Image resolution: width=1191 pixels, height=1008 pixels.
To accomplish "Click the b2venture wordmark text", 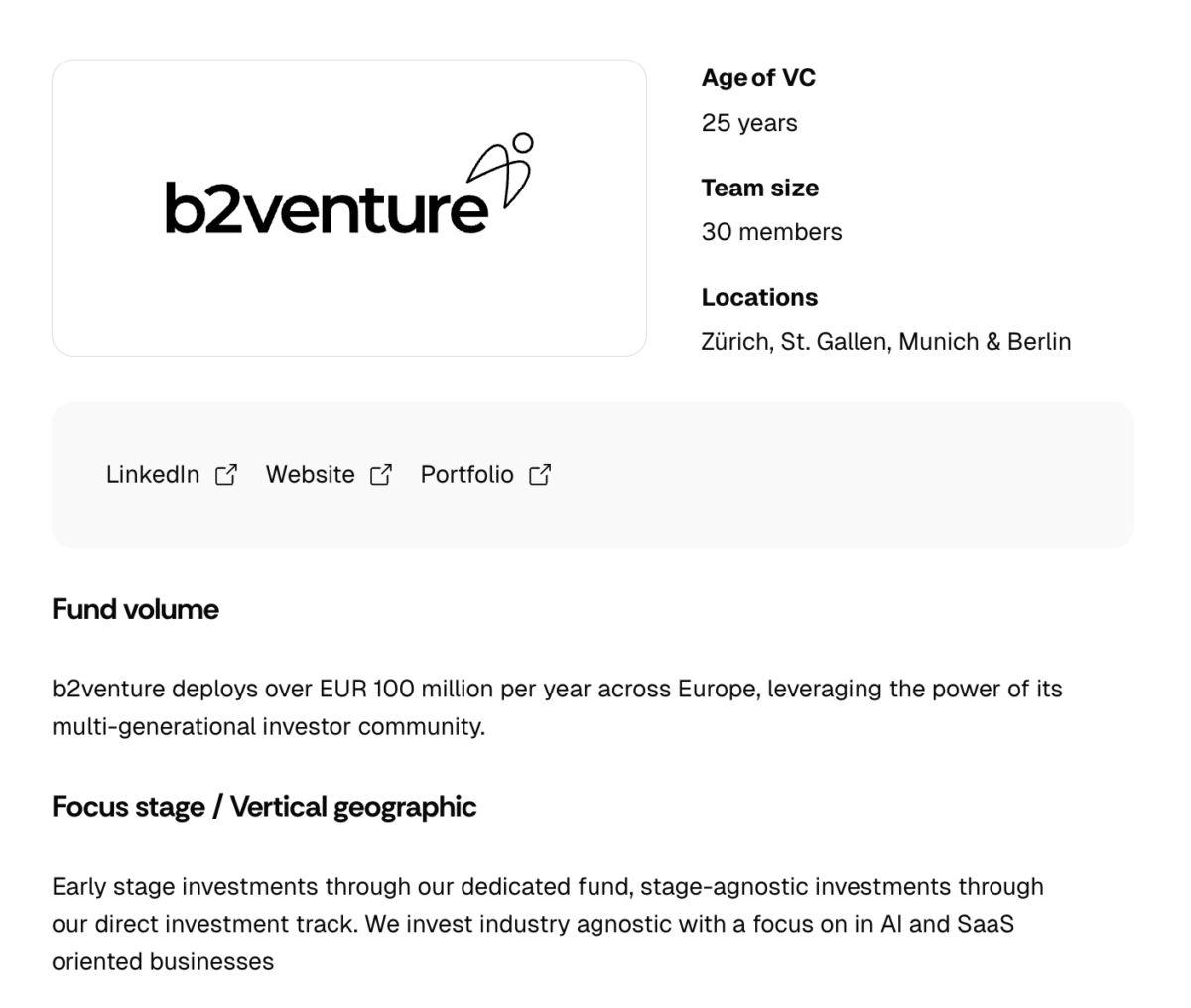I will (x=326, y=208).
